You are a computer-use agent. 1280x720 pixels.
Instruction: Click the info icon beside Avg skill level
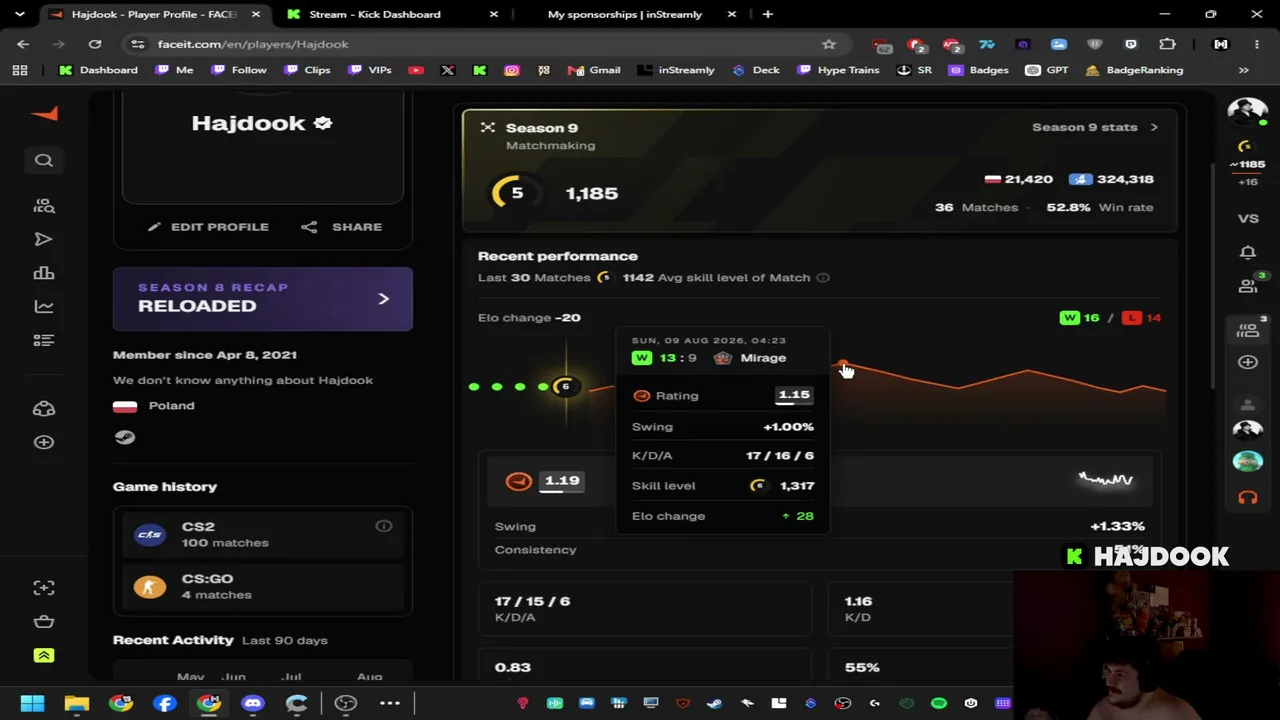823,278
